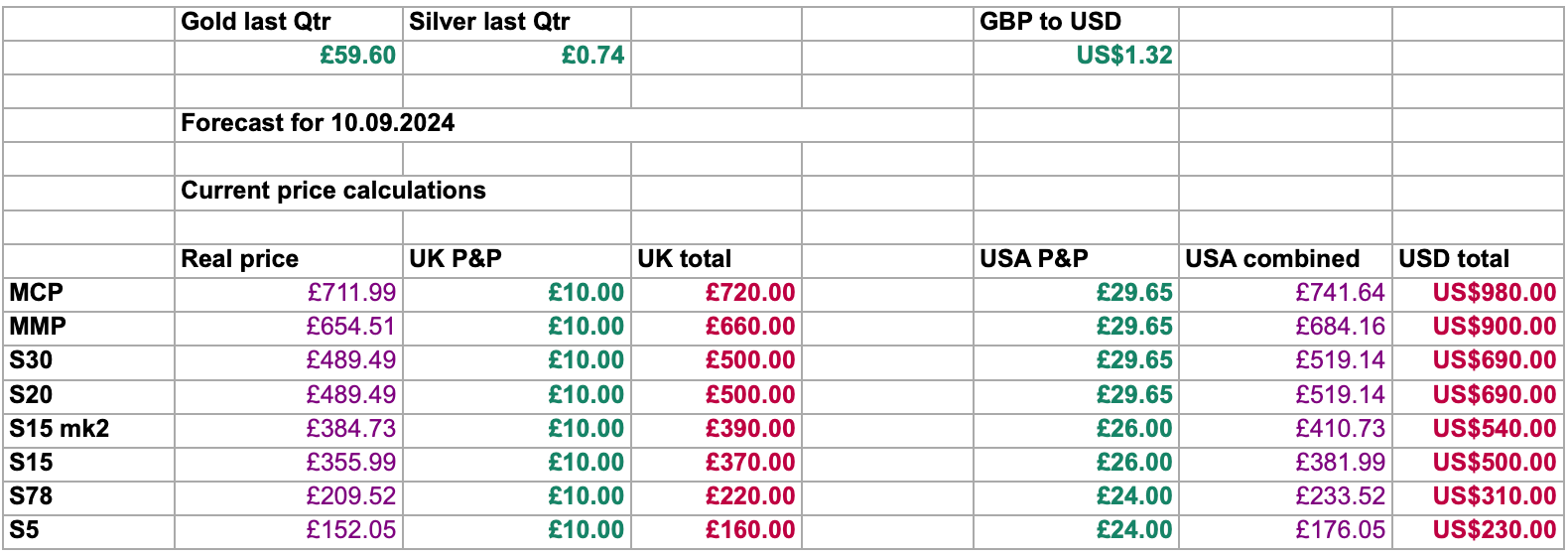
Task: Click the UK total column header
Action: tap(684, 259)
